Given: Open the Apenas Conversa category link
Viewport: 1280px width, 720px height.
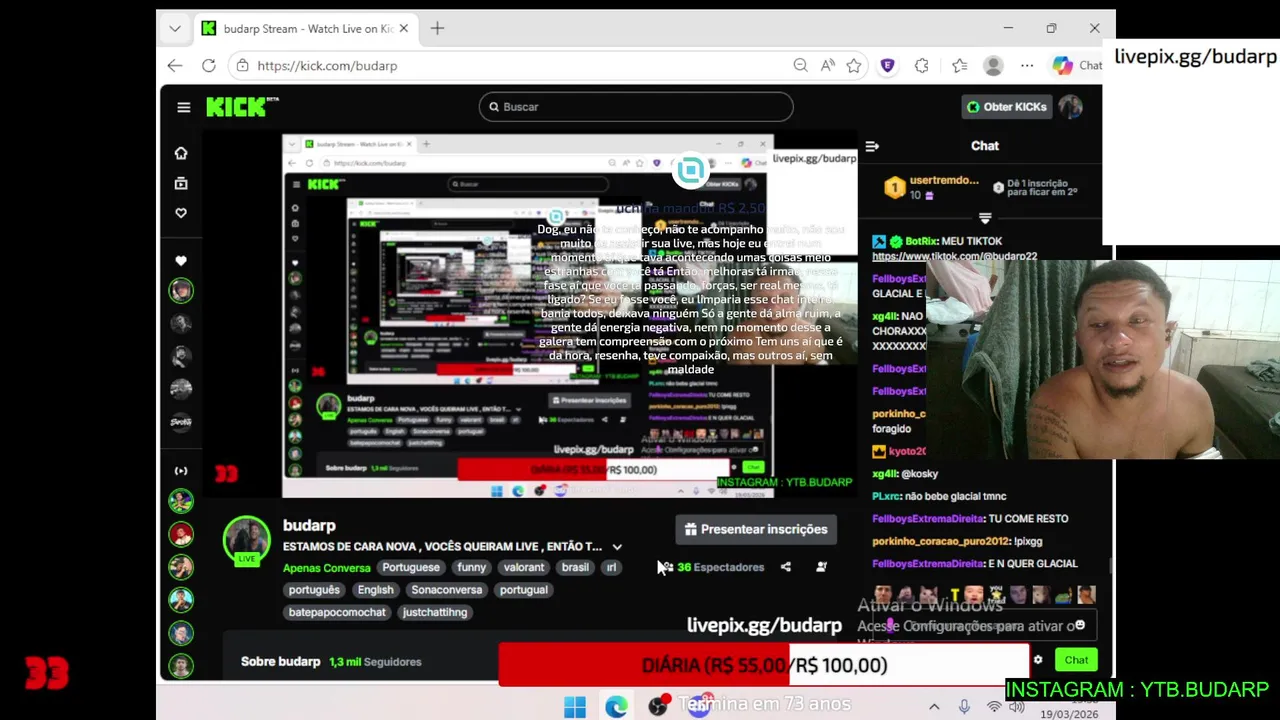Looking at the screenshot, I should pyautogui.click(x=327, y=568).
